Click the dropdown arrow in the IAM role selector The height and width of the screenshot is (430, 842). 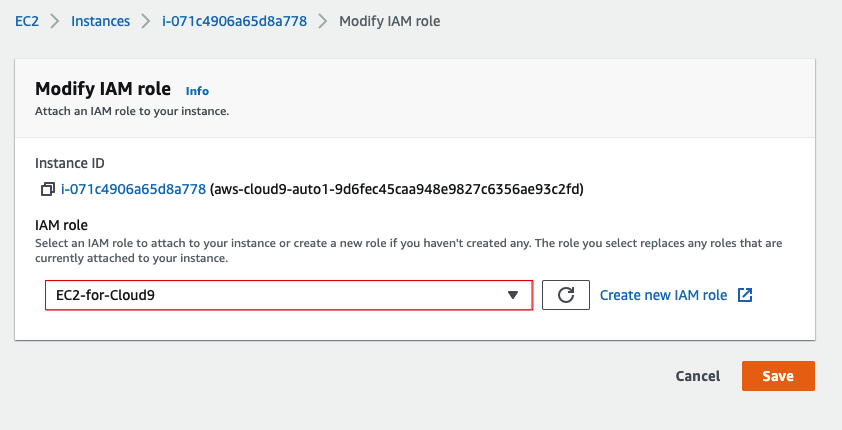coord(513,295)
